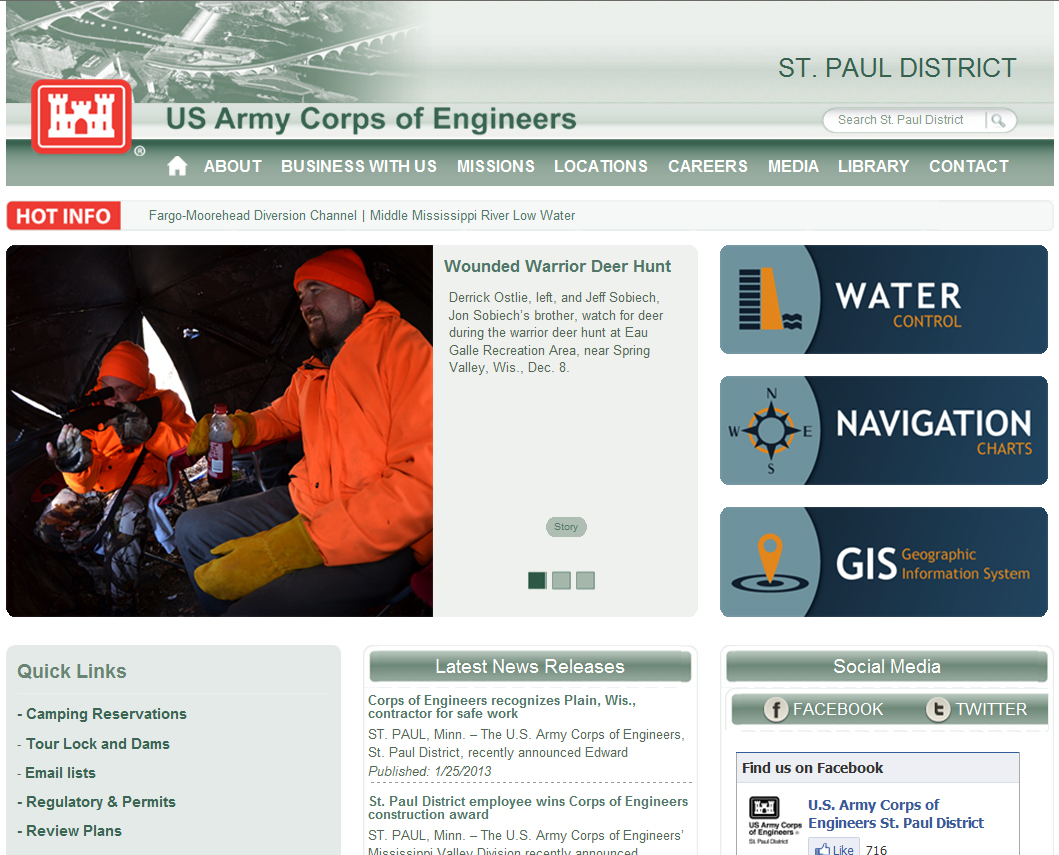Open the Camping Reservations quick link

[102, 714]
